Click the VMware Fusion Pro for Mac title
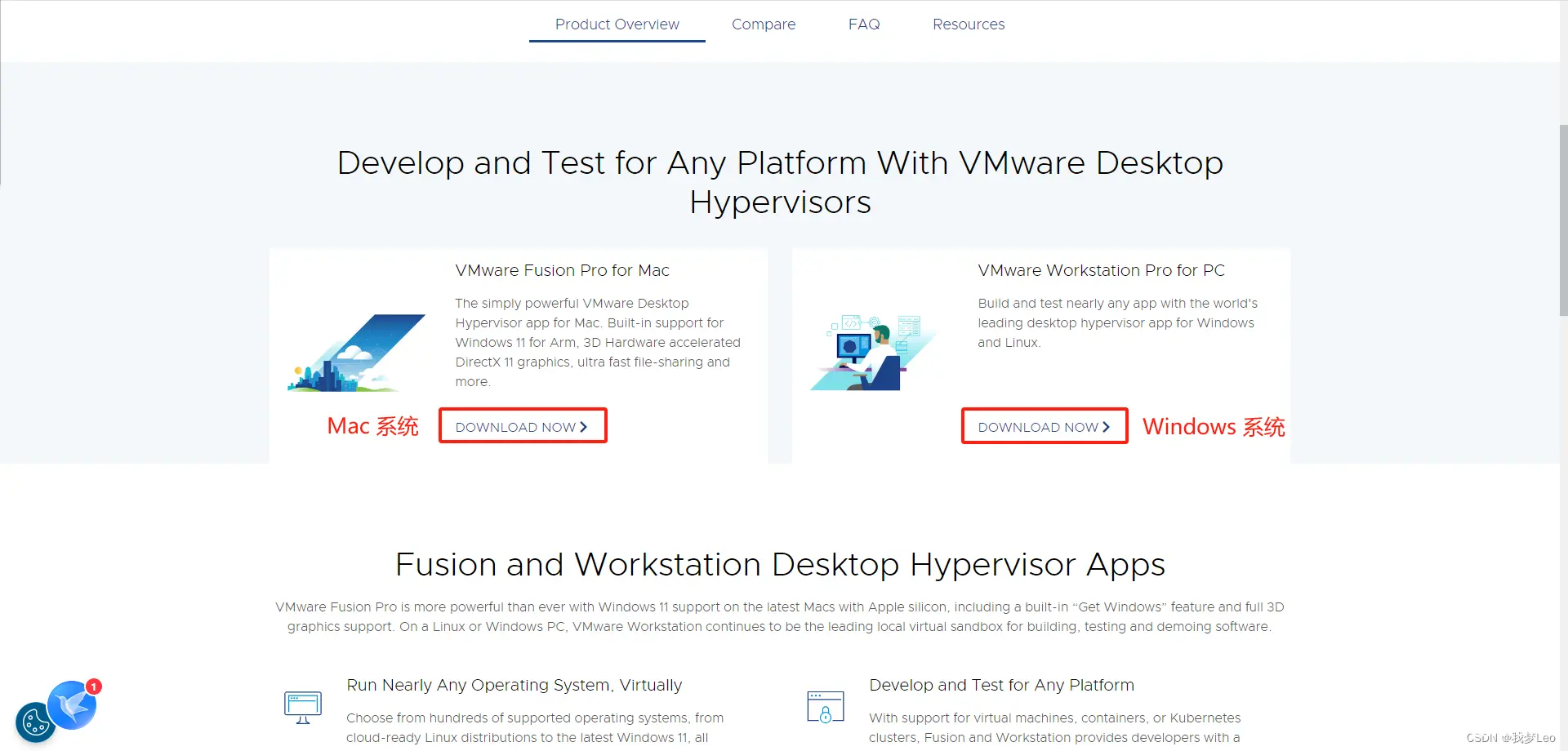The height and width of the screenshot is (751, 1568). click(562, 270)
